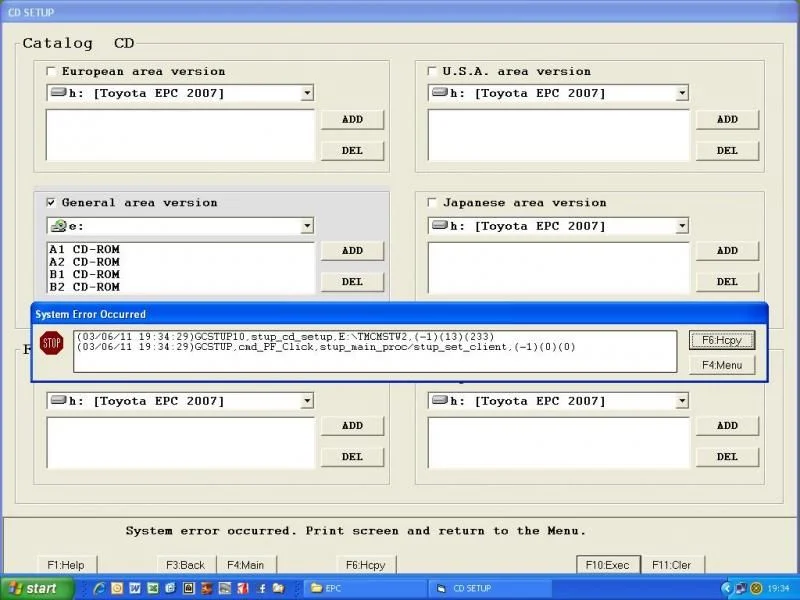Viewport: 800px width, 600px height.
Task: Click the 19:34 taskbar clock
Action: (x=778, y=589)
